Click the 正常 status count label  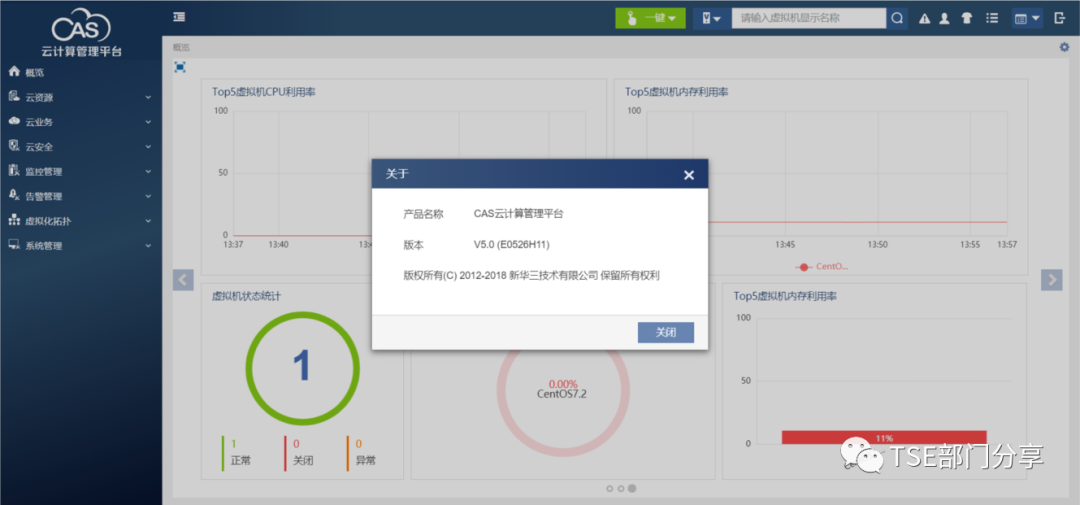[241, 461]
